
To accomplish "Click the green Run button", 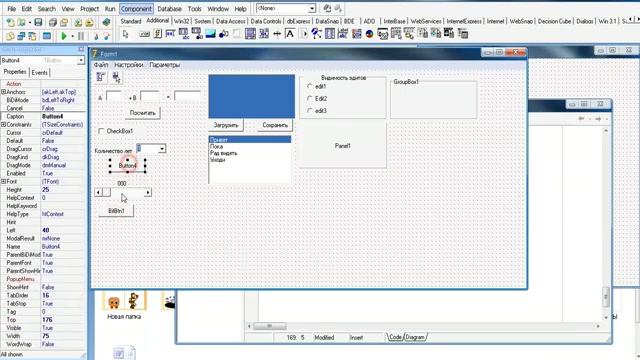I will [64, 36].
